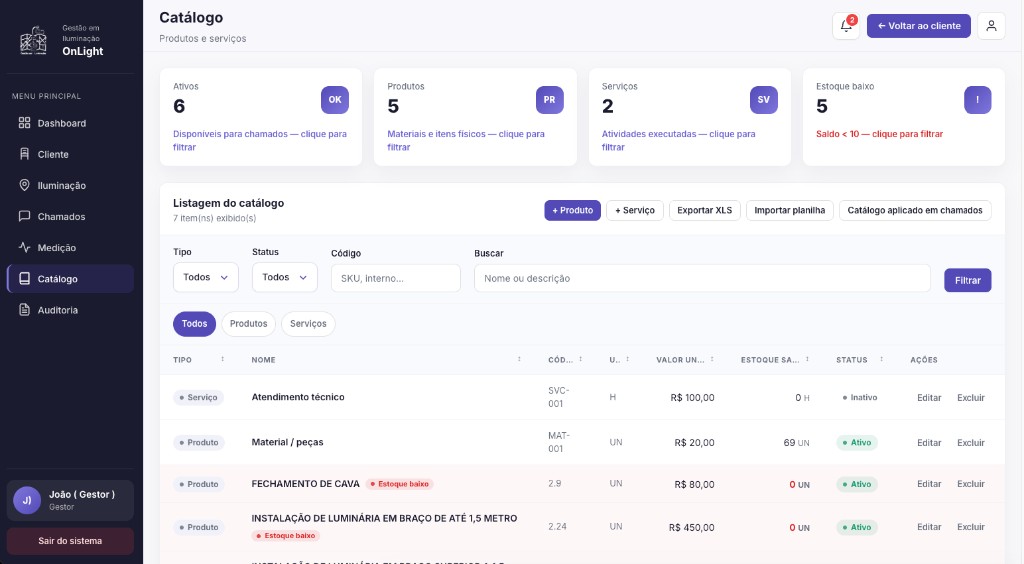Sort by STATUS column arrows
The height and width of the screenshot is (564, 1024).
click(882, 359)
